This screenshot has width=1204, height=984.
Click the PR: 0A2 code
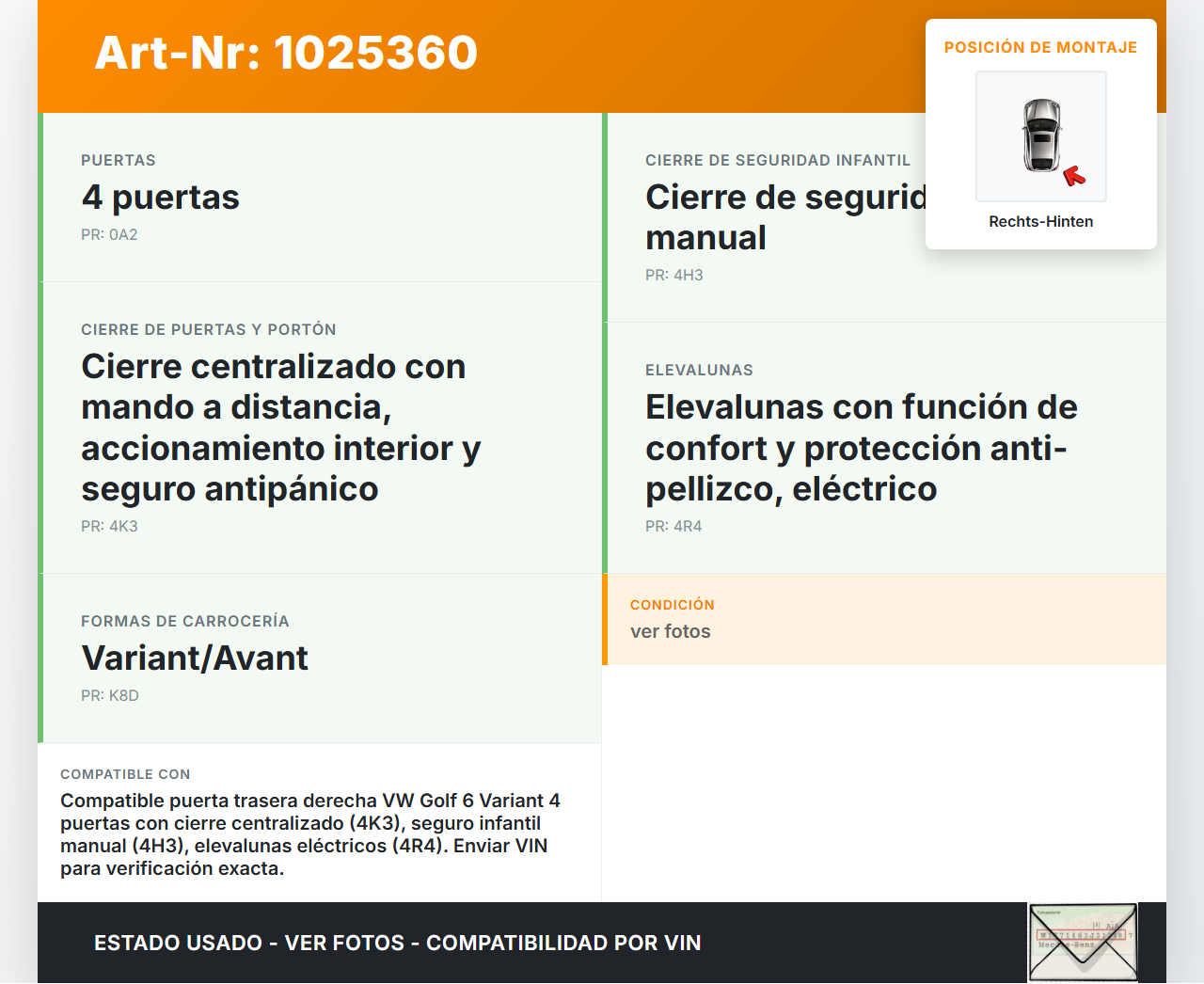point(109,235)
